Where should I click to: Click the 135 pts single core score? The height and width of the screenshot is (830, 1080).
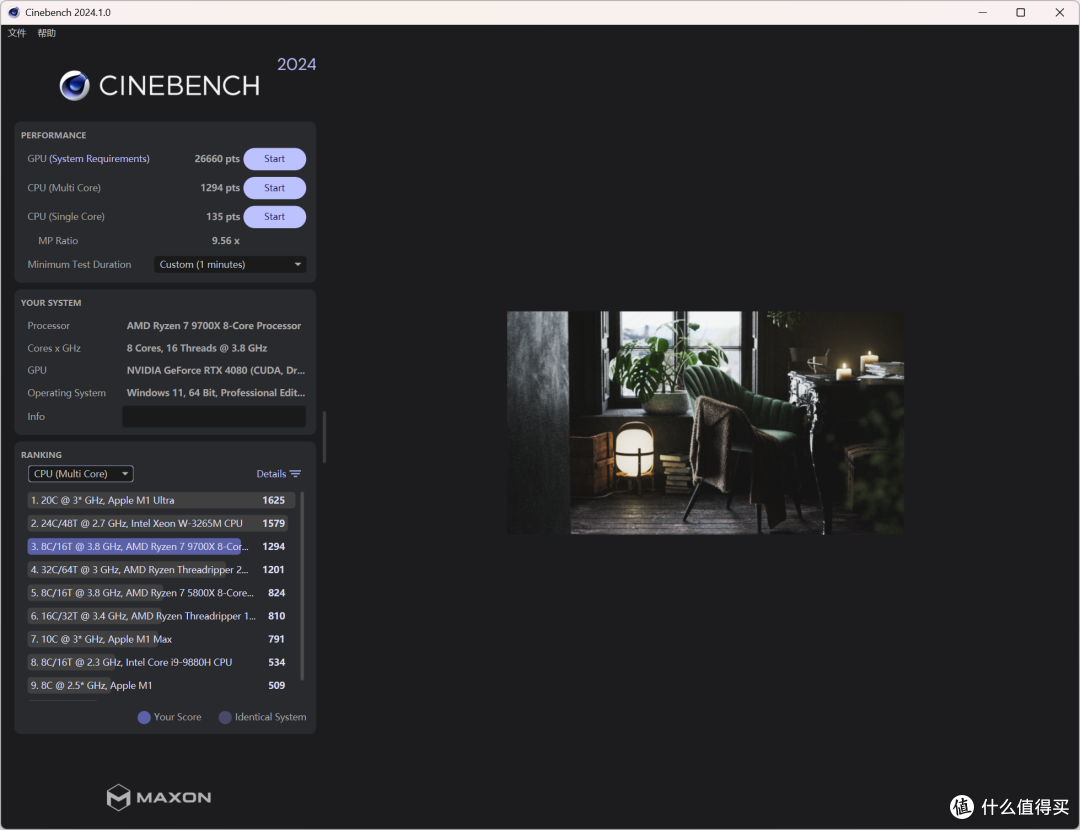coord(223,216)
